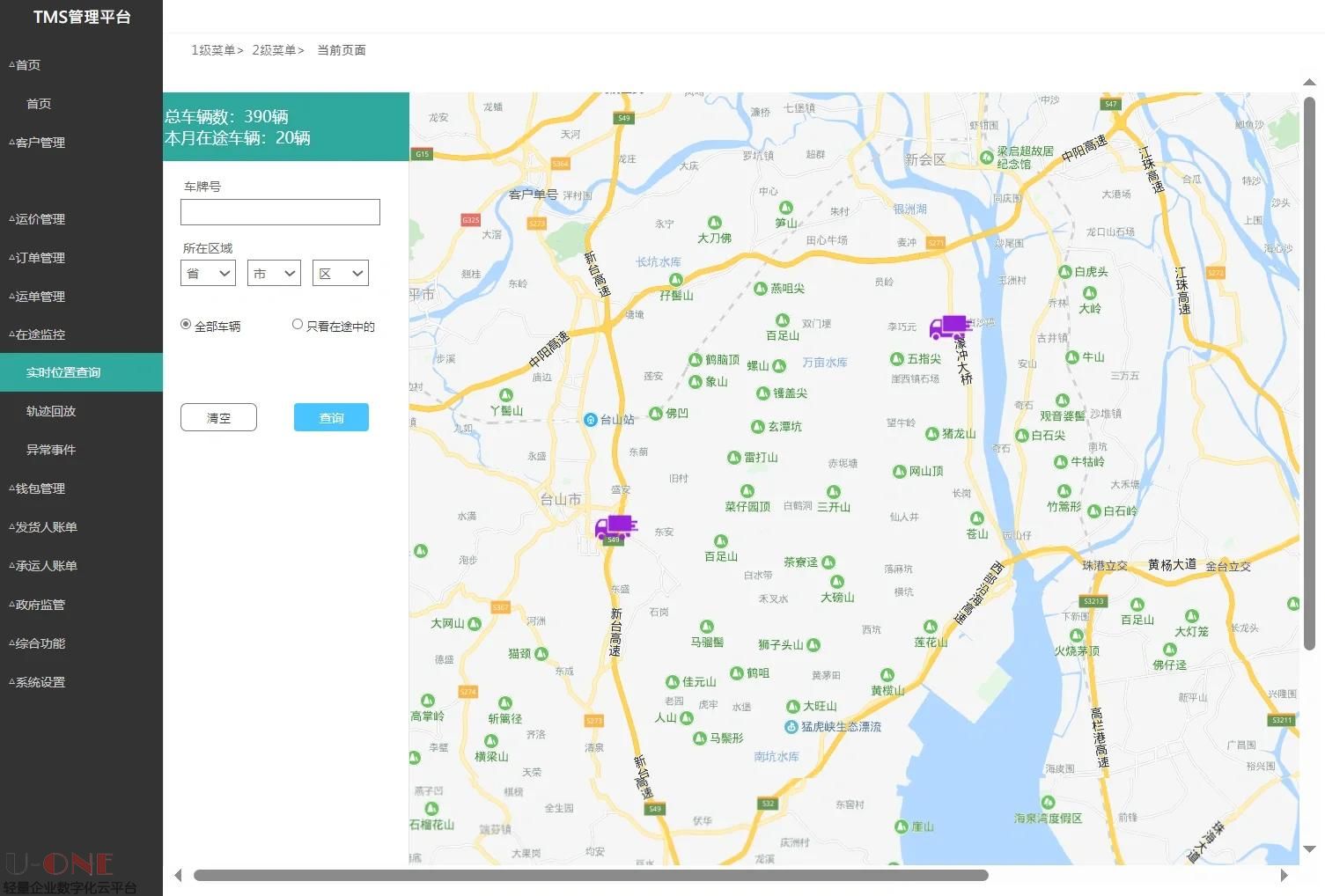Click the green mountain icon for 莲花山
The height and width of the screenshot is (896, 1325).
pyautogui.click(x=931, y=628)
